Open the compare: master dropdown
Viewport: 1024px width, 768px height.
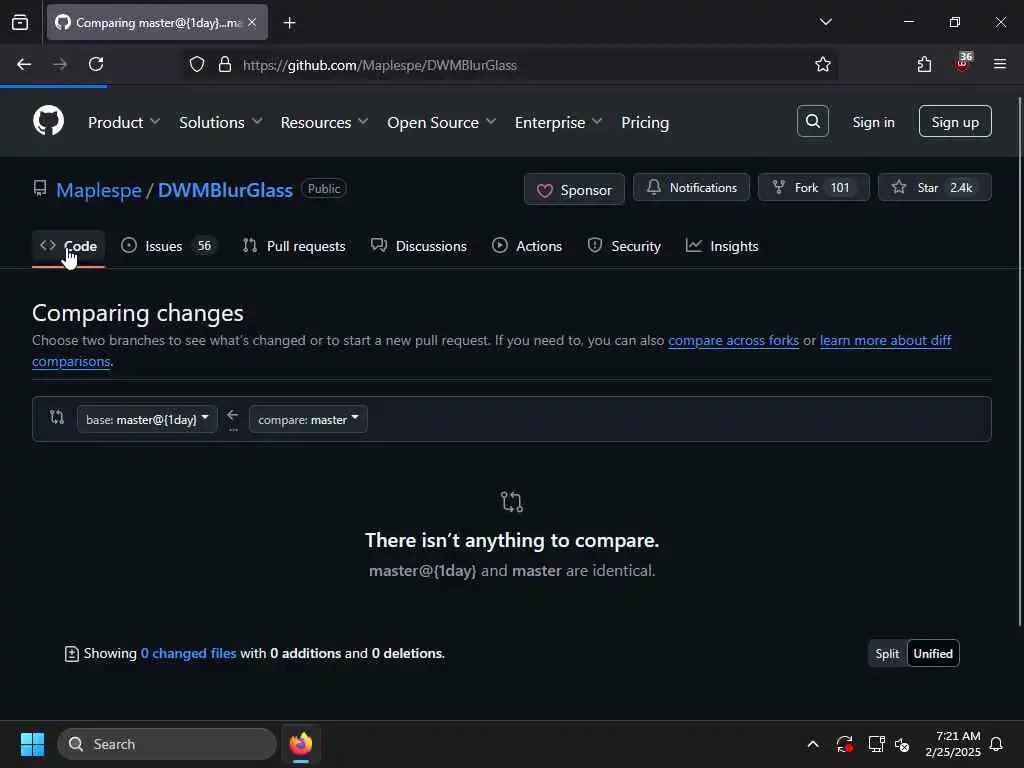coord(308,419)
